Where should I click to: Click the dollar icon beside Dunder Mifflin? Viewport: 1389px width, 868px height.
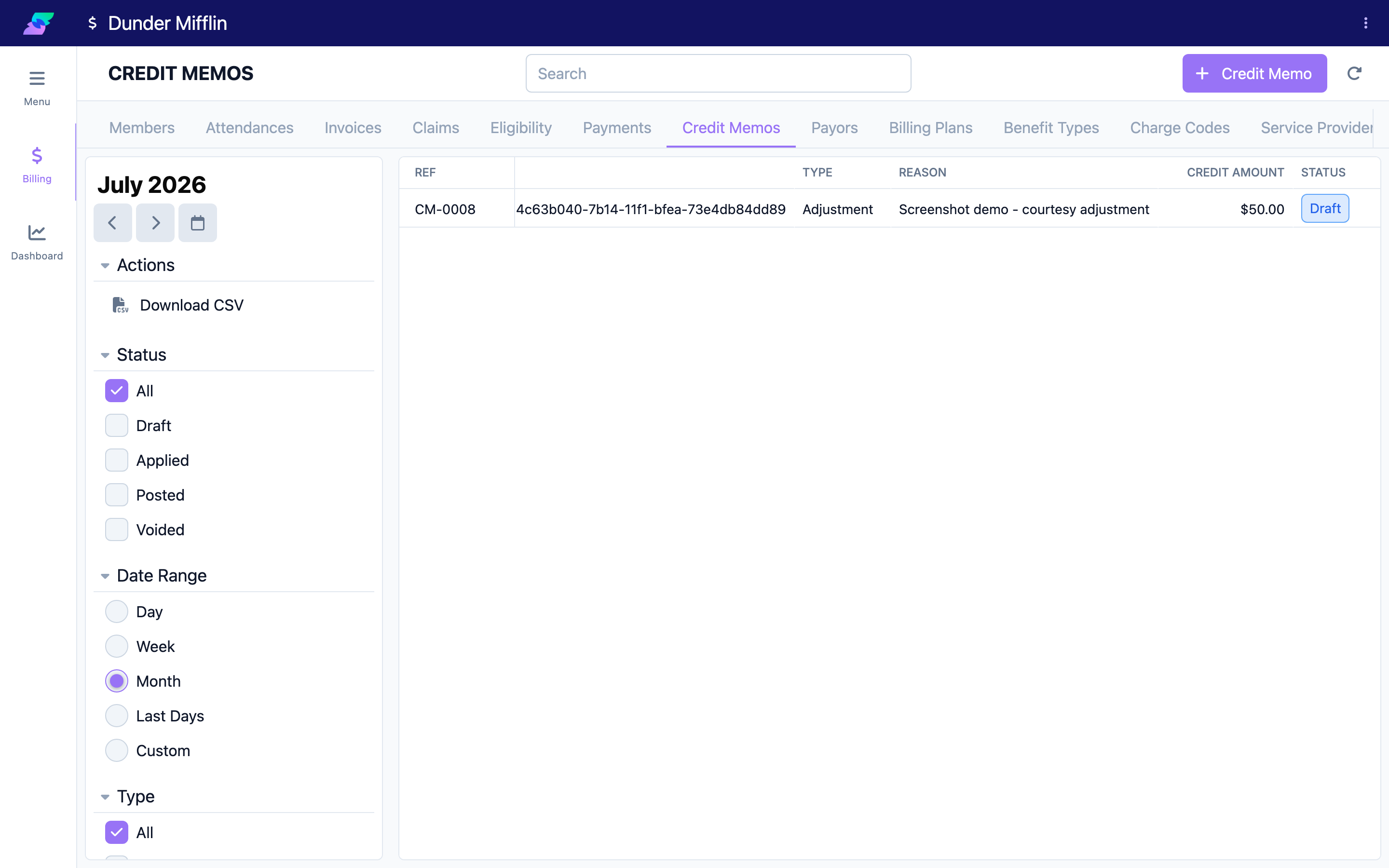point(93,23)
